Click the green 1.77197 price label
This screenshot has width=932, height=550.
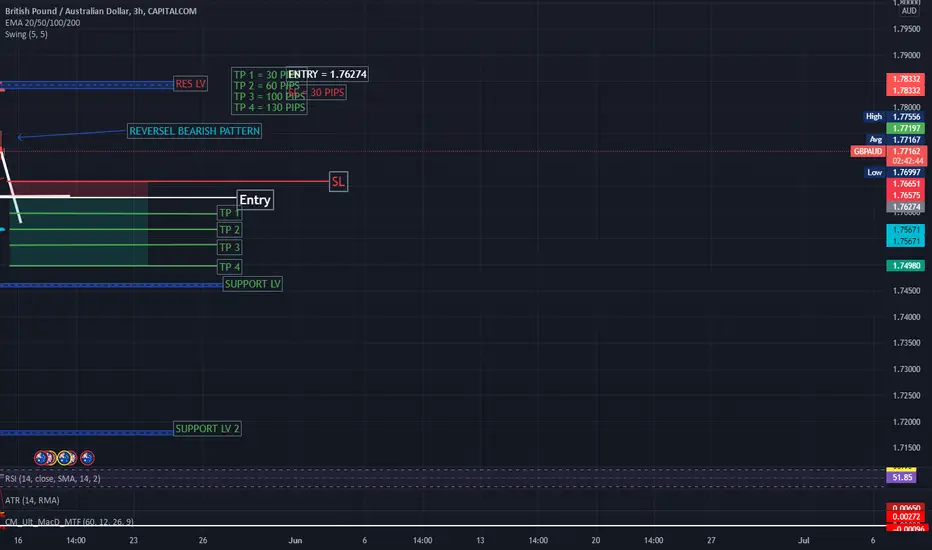click(x=906, y=128)
